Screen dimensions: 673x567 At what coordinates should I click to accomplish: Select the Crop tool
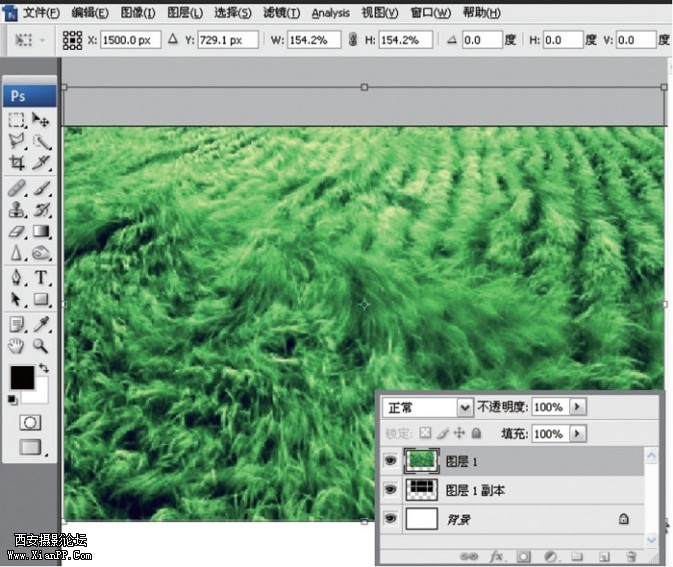point(17,163)
